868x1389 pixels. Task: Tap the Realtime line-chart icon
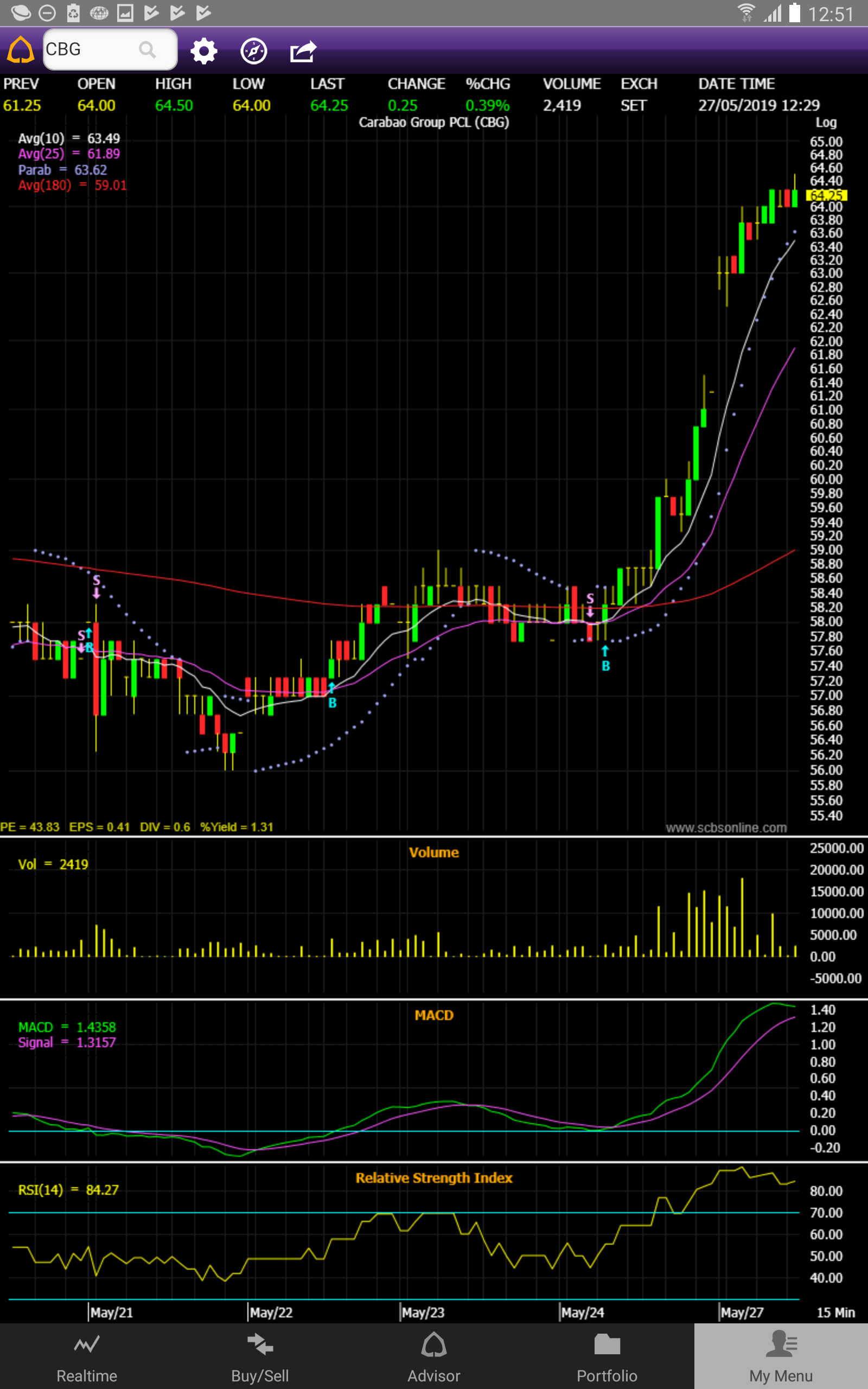tap(87, 1343)
